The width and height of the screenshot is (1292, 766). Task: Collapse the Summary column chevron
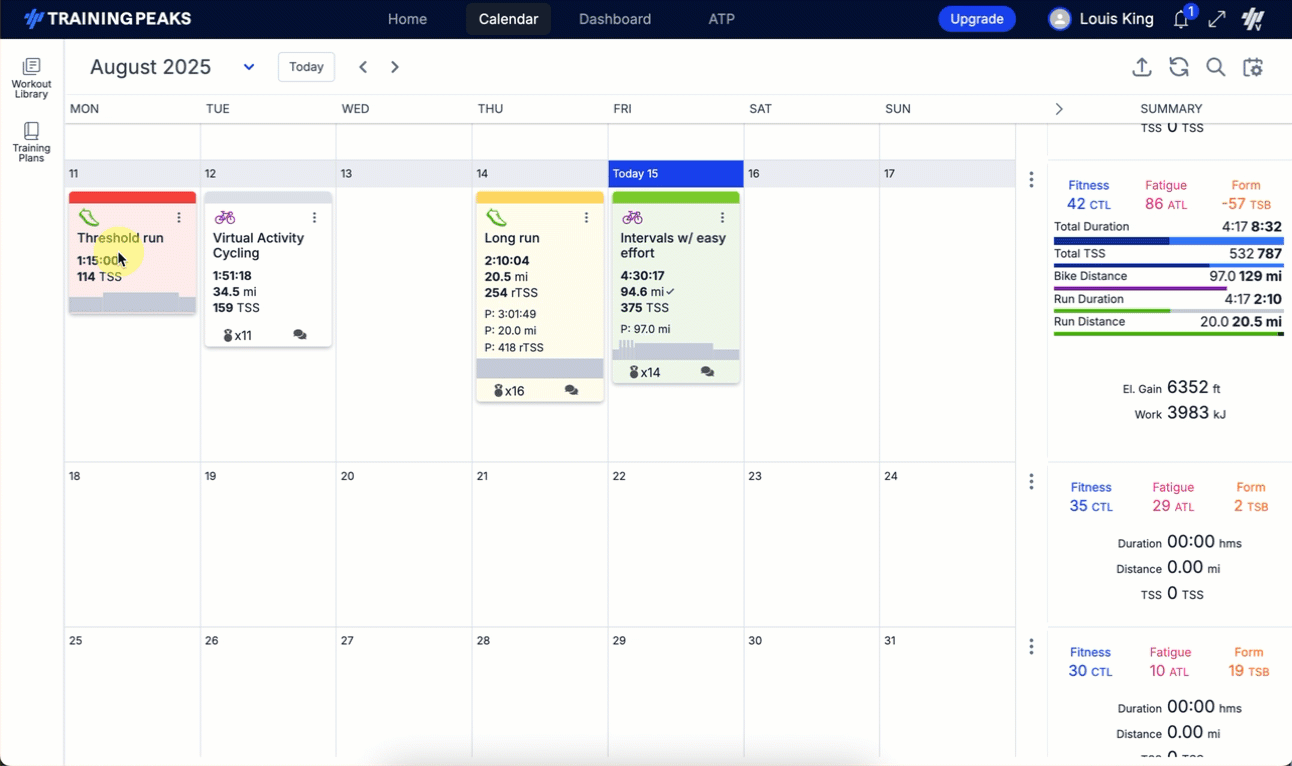point(1059,109)
